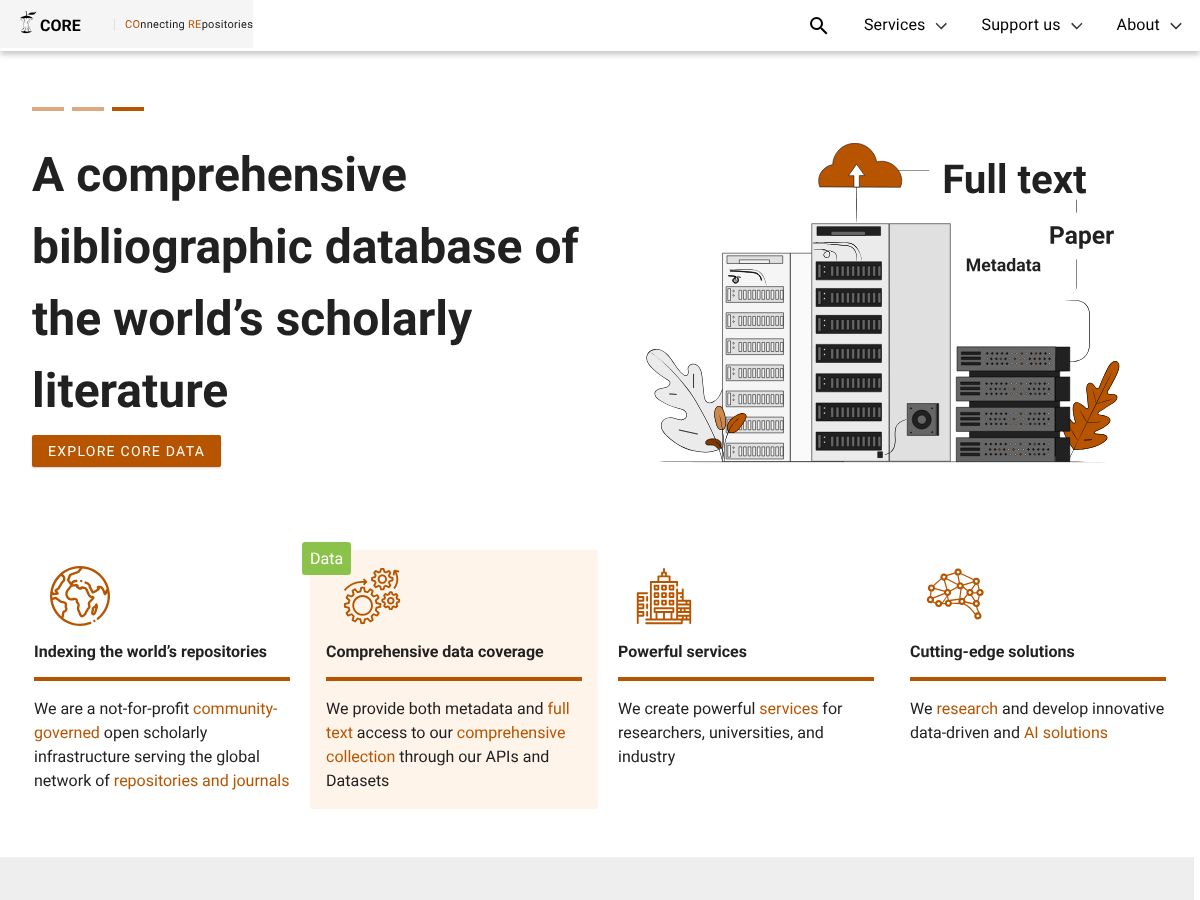Click the Full text label in illustration
Viewport: 1200px width, 900px height.
coord(1014,179)
